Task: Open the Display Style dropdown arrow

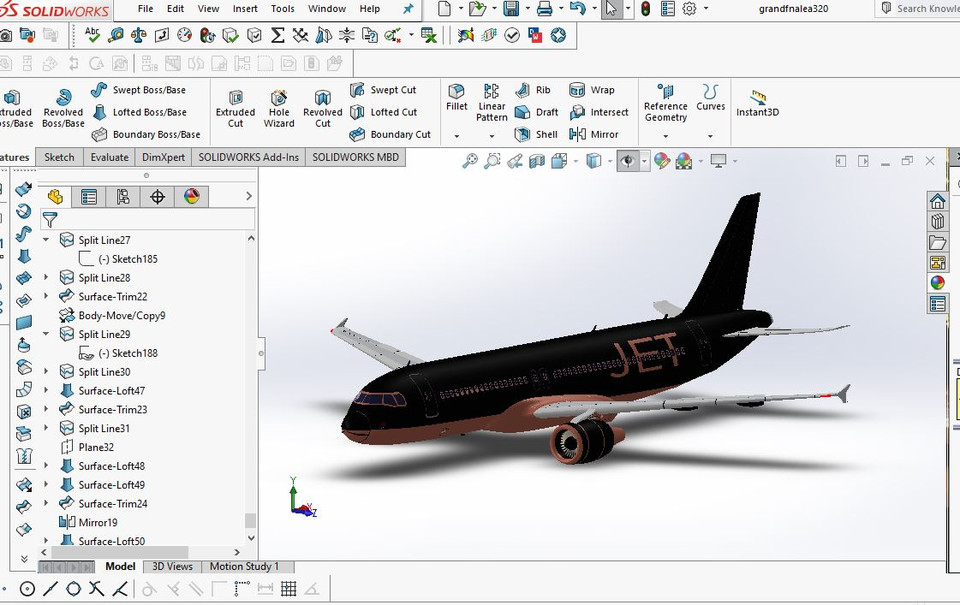Action: [x=608, y=160]
